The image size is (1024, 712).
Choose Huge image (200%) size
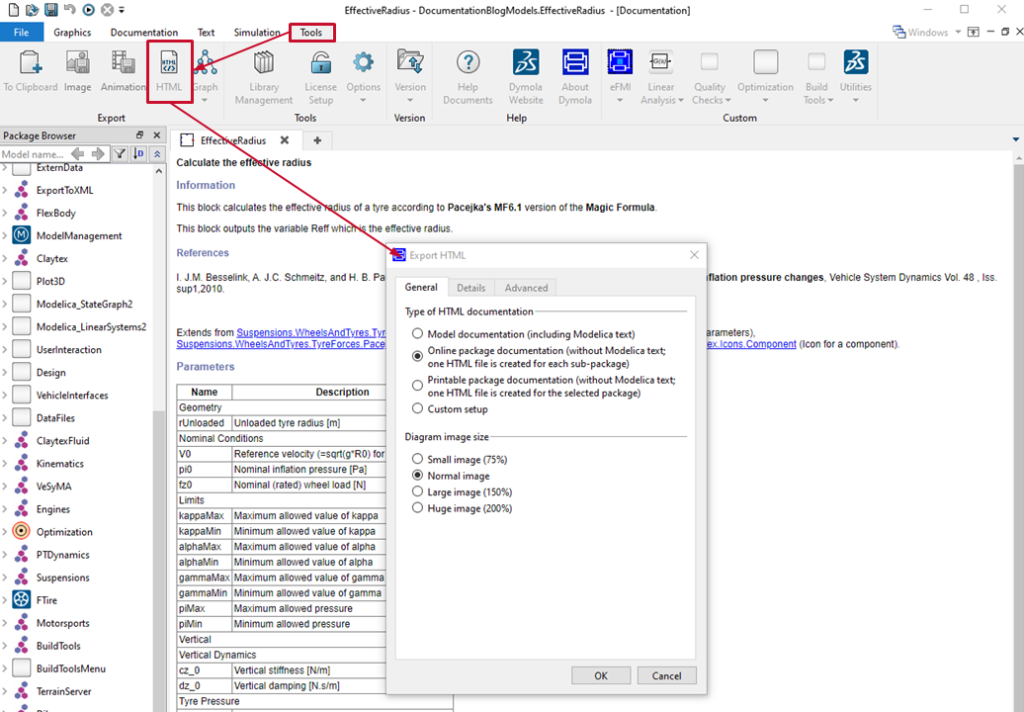pyautogui.click(x=417, y=508)
